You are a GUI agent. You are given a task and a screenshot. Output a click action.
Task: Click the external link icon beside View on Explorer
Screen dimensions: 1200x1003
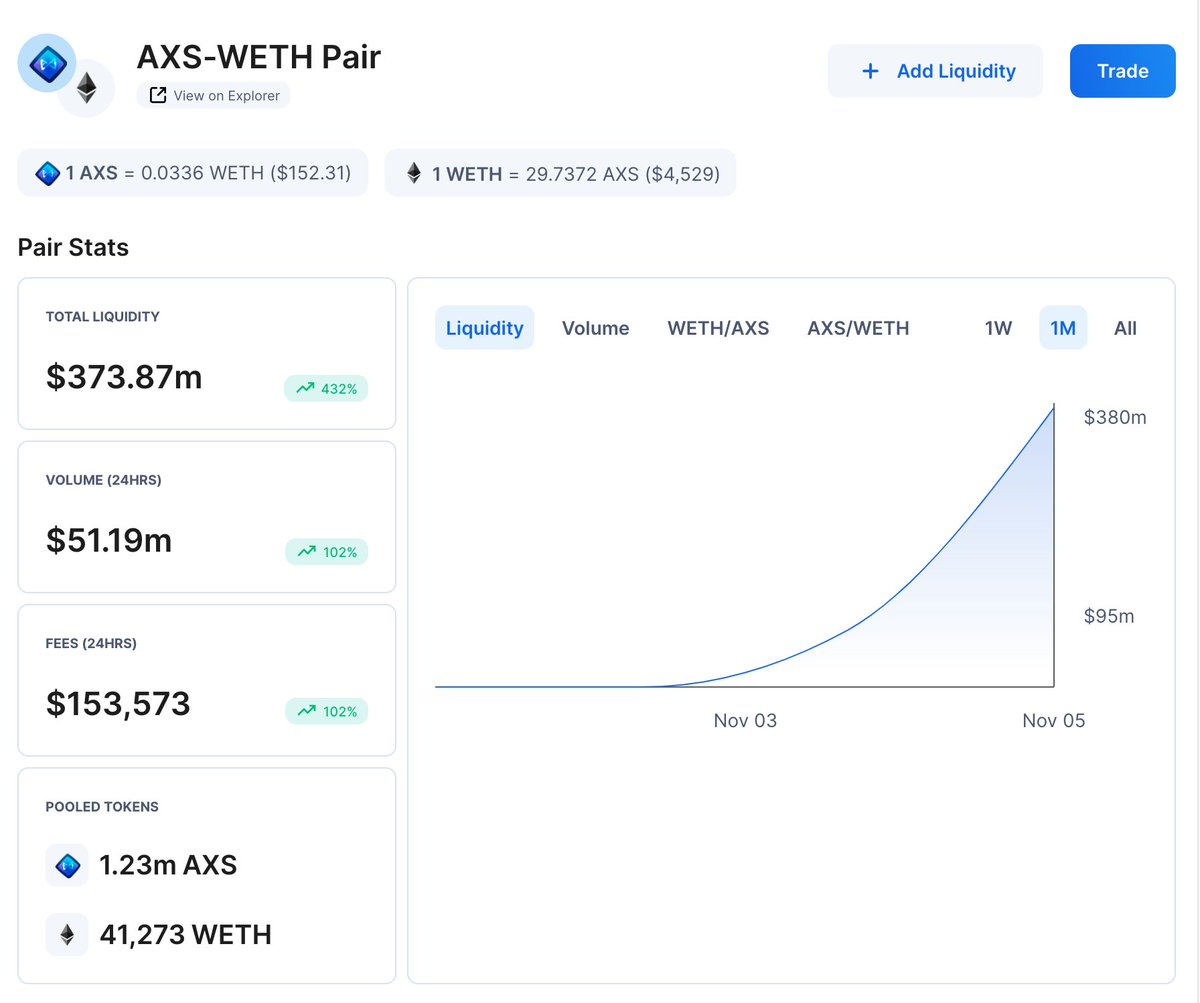(157, 95)
